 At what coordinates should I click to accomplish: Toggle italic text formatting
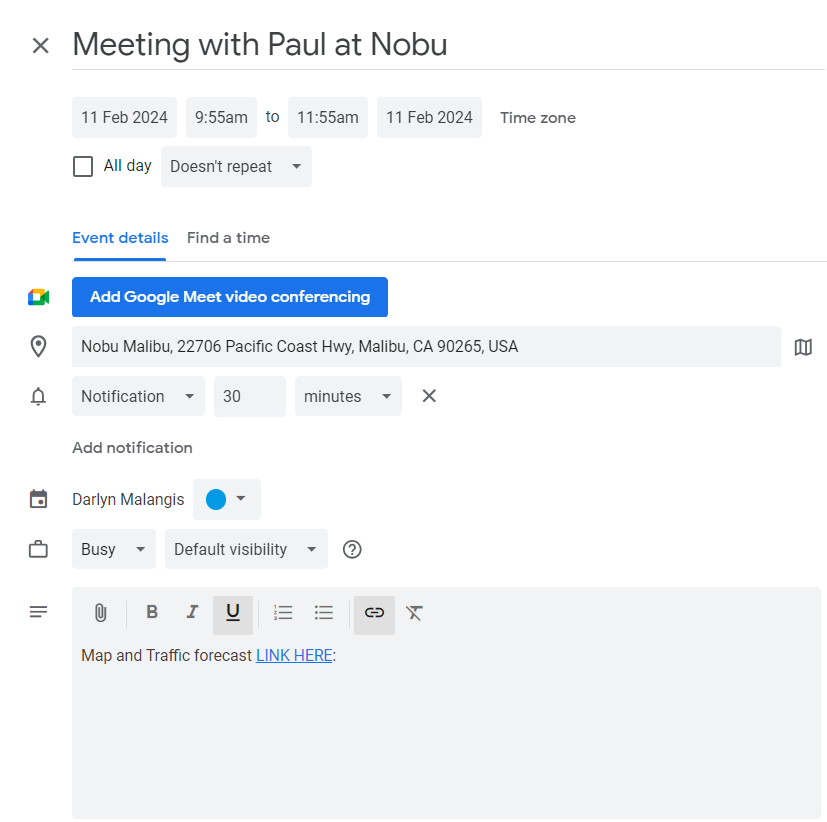pos(192,613)
